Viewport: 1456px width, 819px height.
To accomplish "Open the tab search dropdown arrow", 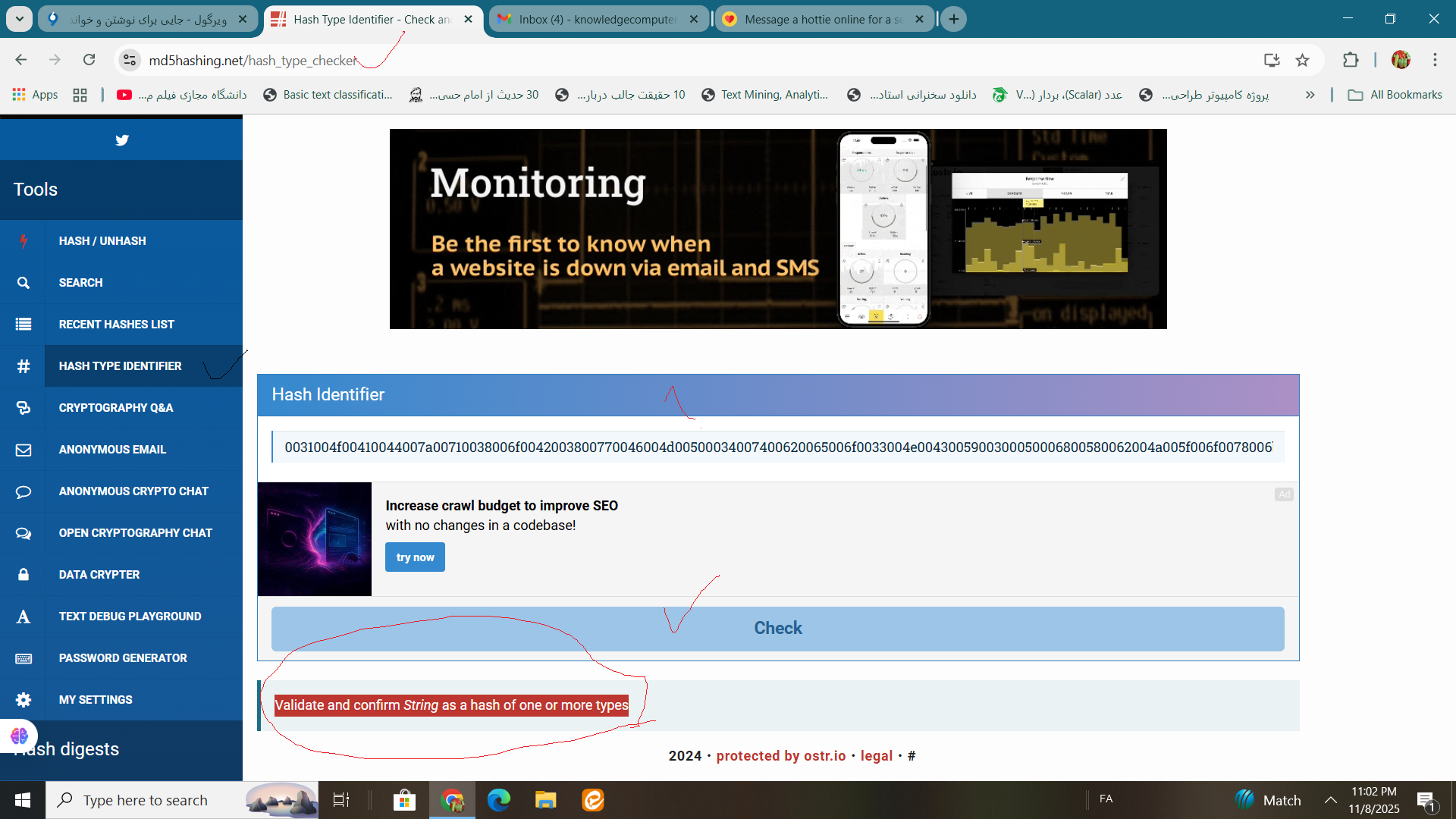I will pyautogui.click(x=19, y=19).
